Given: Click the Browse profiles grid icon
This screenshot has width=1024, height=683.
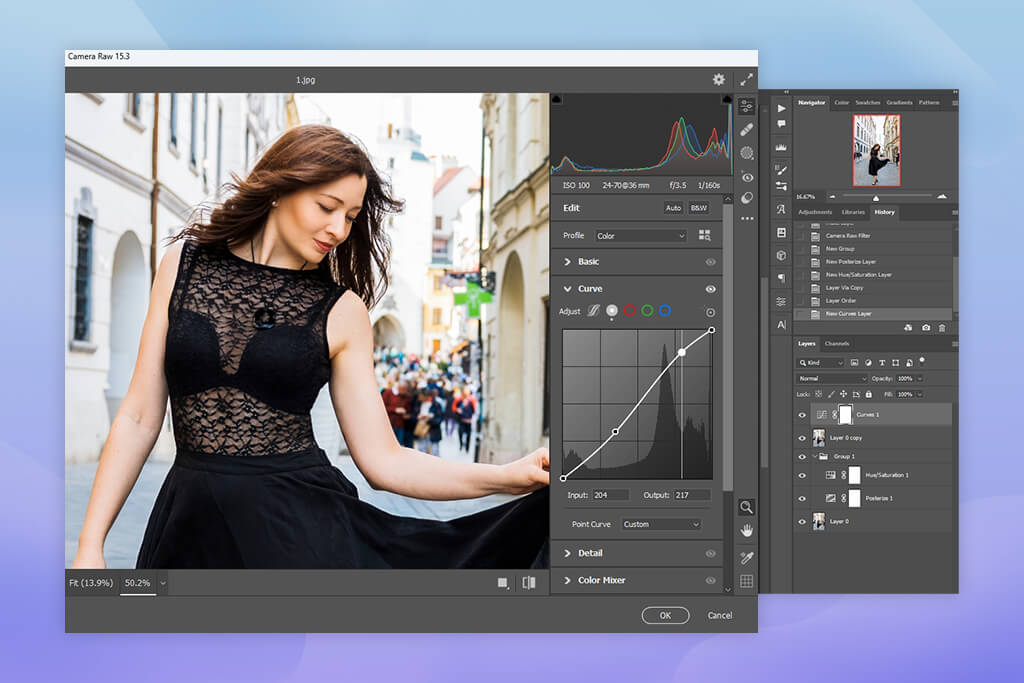Looking at the screenshot, I should pyautogui.click(x=705, y=235).
